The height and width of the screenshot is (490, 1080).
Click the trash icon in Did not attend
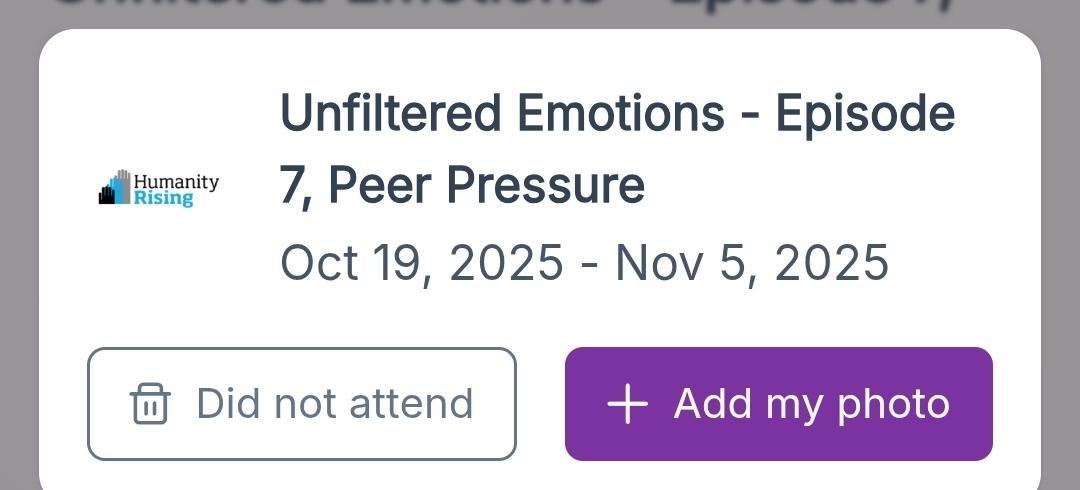pyautogui.click(x=150, y=404)
